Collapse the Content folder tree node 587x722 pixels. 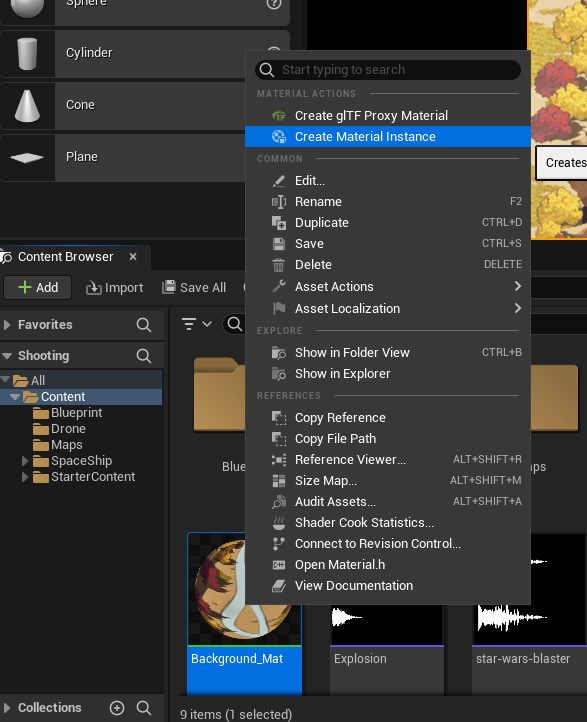[15, 396]
